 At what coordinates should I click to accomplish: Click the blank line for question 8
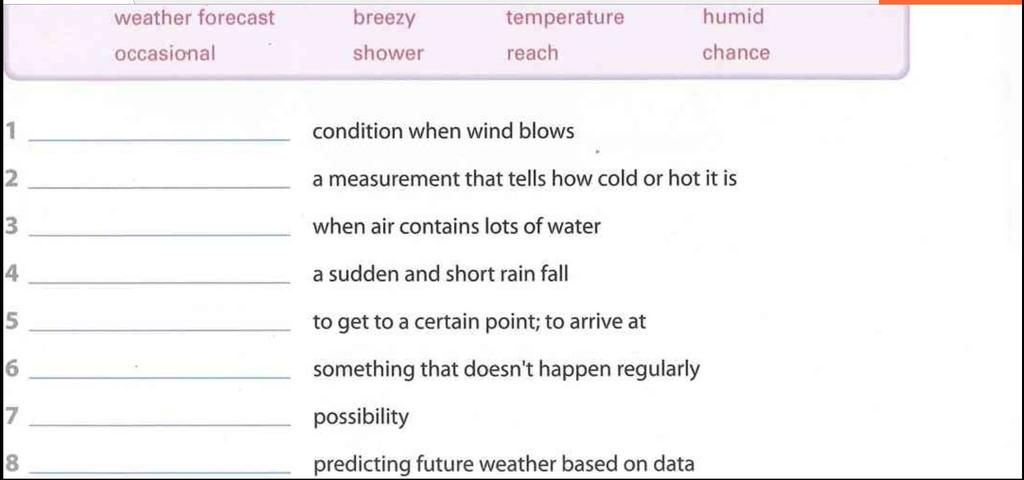click(160, 472)
